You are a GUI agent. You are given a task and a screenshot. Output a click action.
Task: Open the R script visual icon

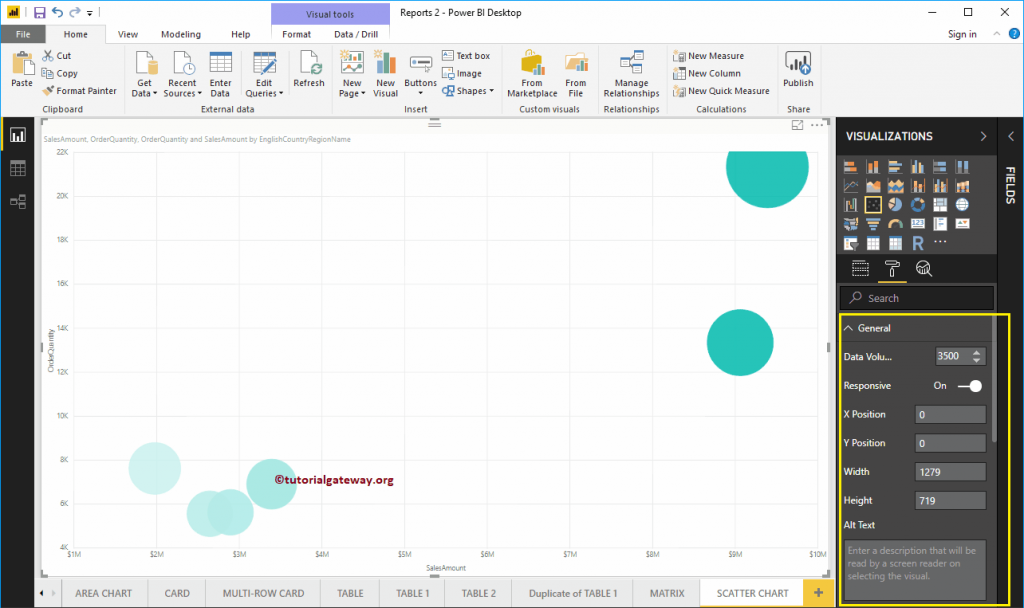pos(917,242)
